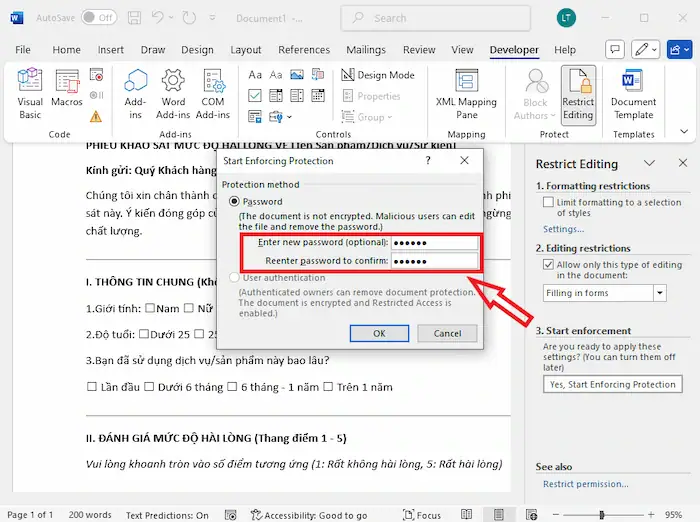This screenshot has height=522, width=700.
Task: Open Document Template settings
Action: [x=633, y=94]
